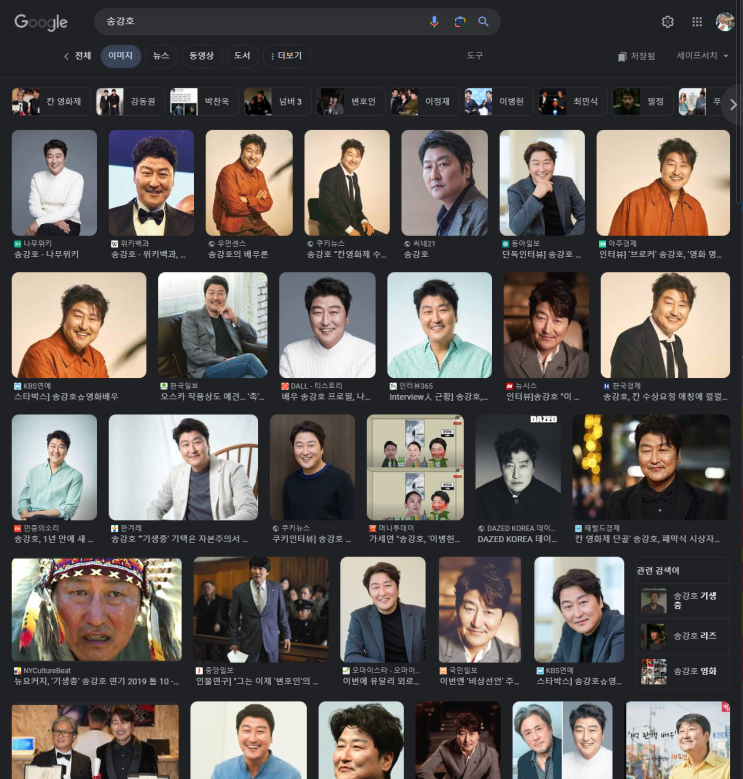Click the 쿠키뉴스 칸영화제 caption link
This screenshot has width=743, height=779.
(x=346, y=254)
